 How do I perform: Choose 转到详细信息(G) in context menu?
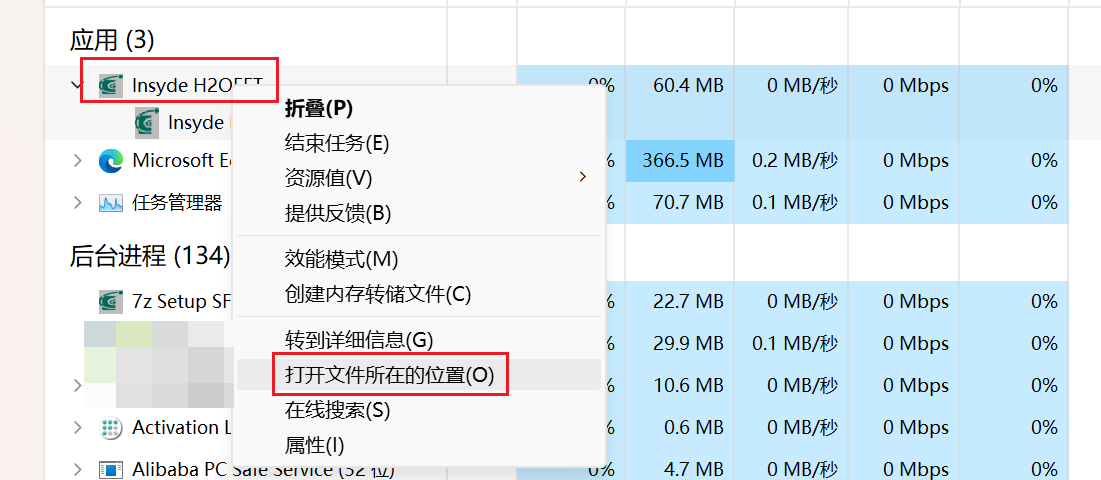(x=419, y=340)
